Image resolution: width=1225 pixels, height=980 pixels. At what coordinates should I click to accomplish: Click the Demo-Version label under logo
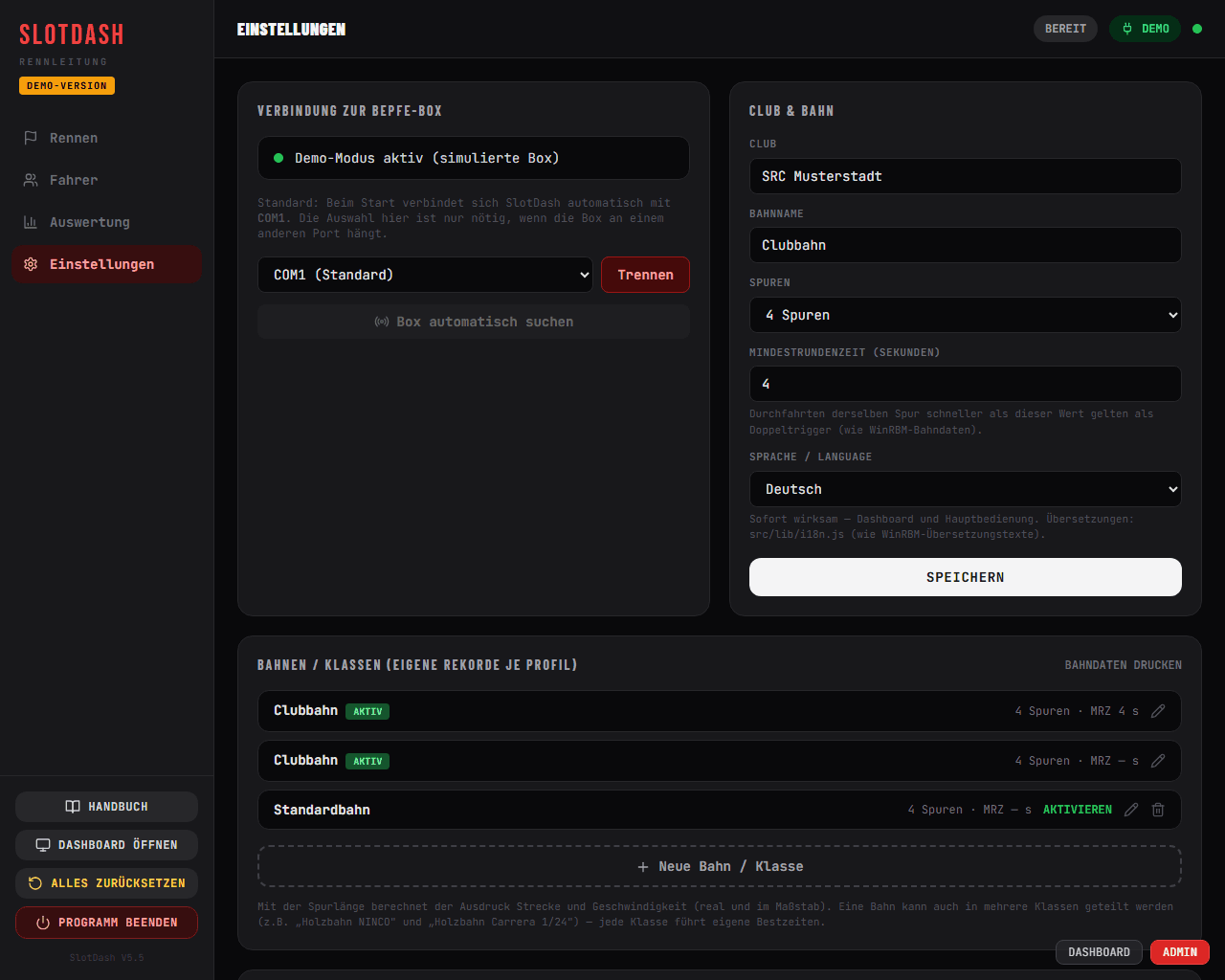[67, 86]
